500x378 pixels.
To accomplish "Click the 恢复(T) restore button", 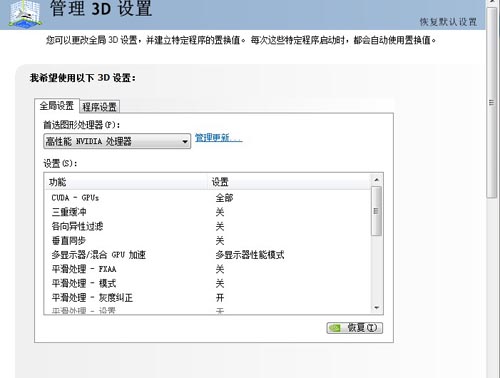I will click(355, 328).
